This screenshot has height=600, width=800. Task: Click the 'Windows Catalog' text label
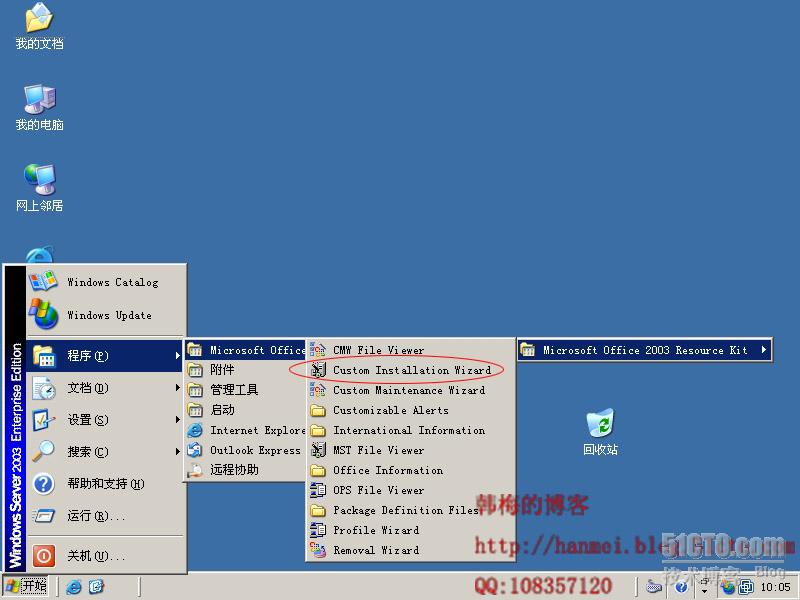pyautogui.click(x=113, y=282)
